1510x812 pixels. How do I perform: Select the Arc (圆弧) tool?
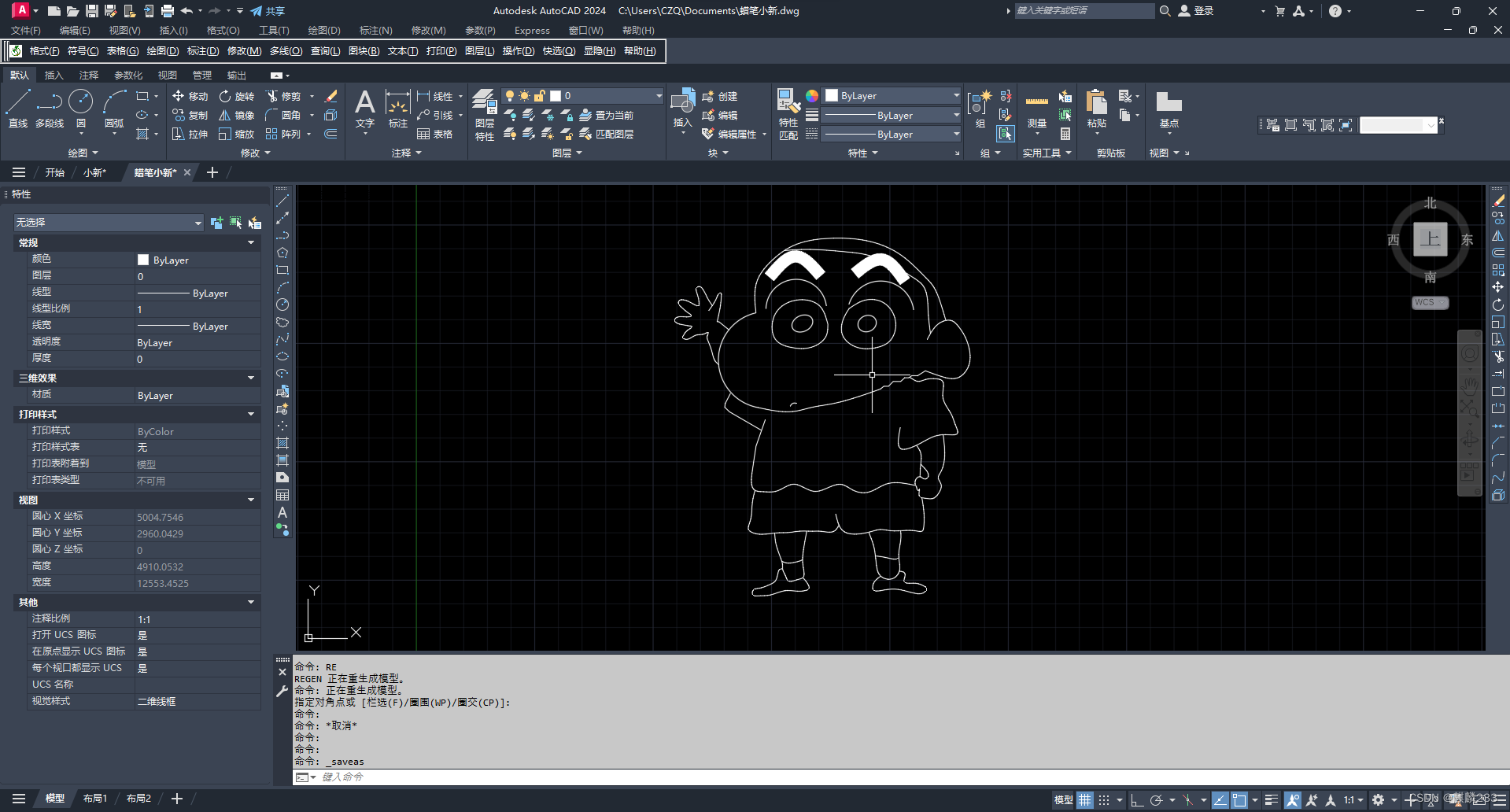[114, 109]
